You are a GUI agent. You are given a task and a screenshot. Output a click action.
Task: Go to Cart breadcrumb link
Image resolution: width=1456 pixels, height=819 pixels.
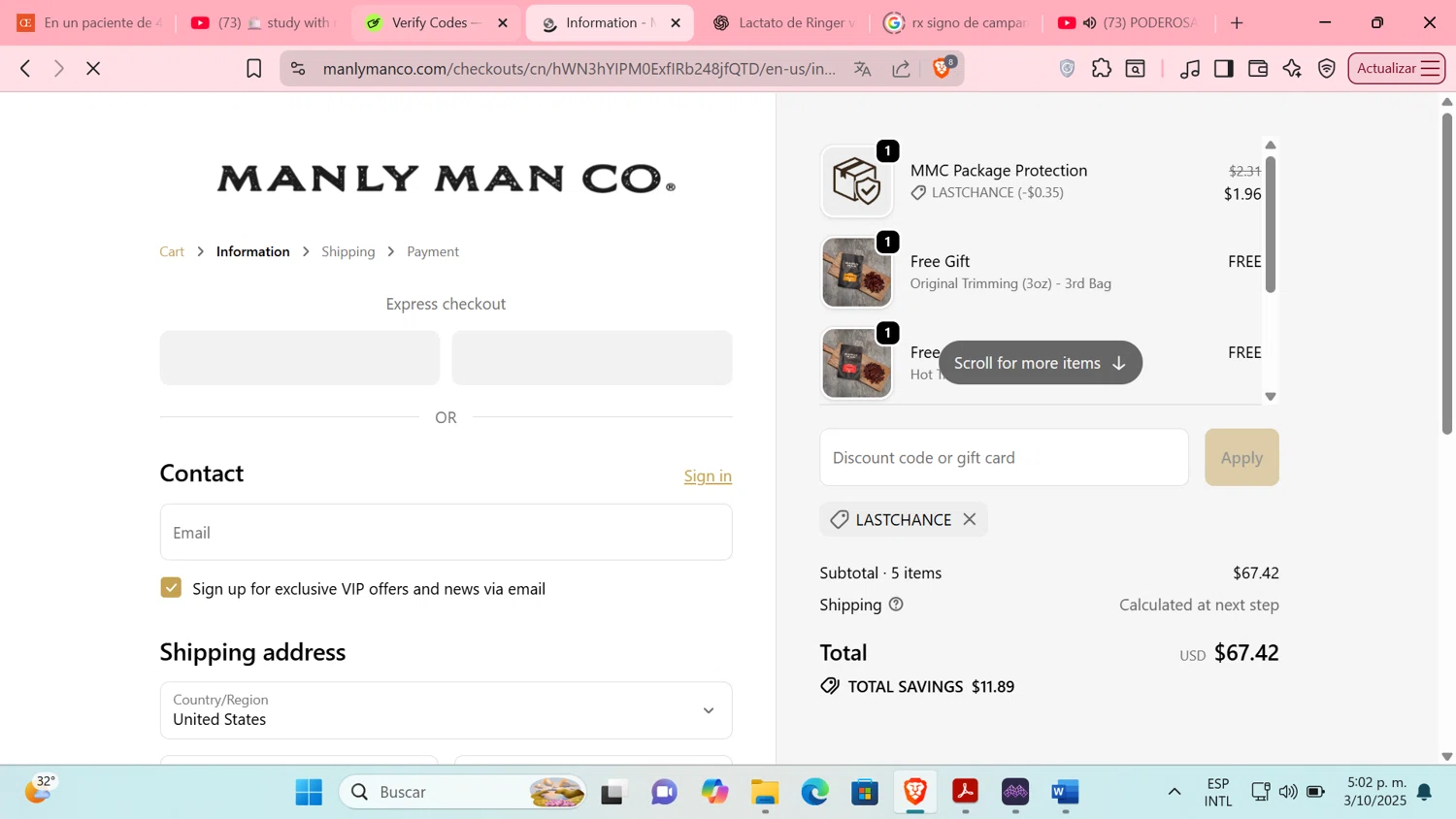click(172, 251)
